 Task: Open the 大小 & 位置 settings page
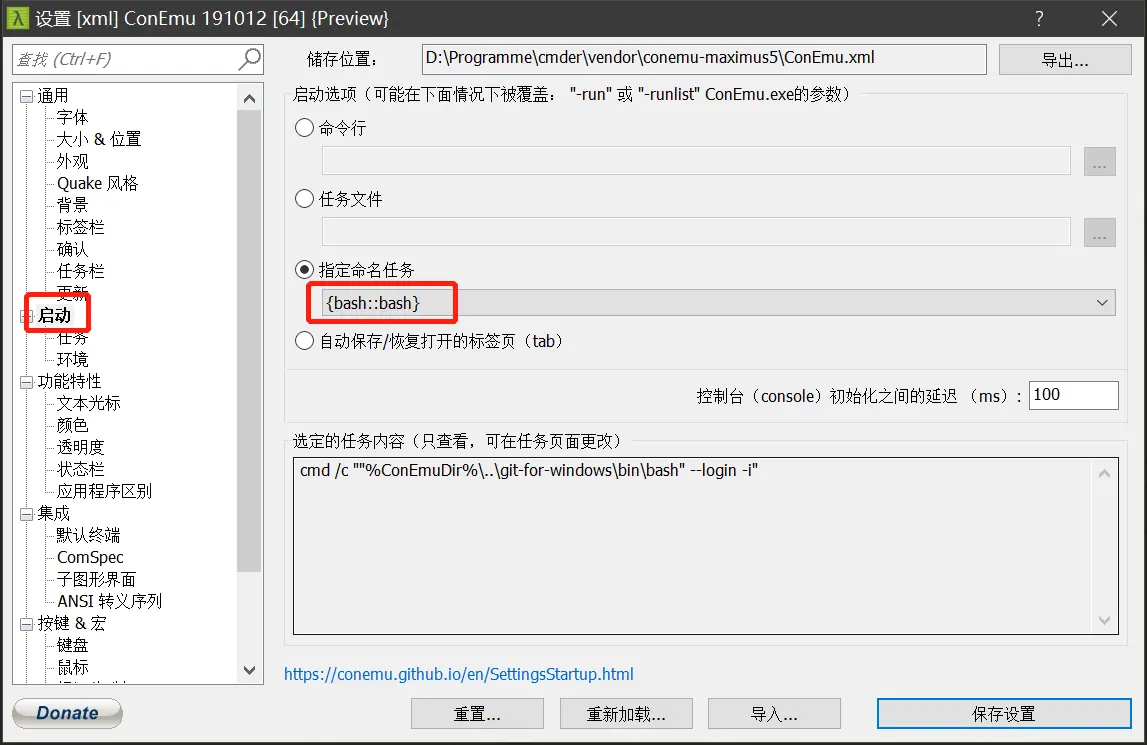tap(99, 139)
